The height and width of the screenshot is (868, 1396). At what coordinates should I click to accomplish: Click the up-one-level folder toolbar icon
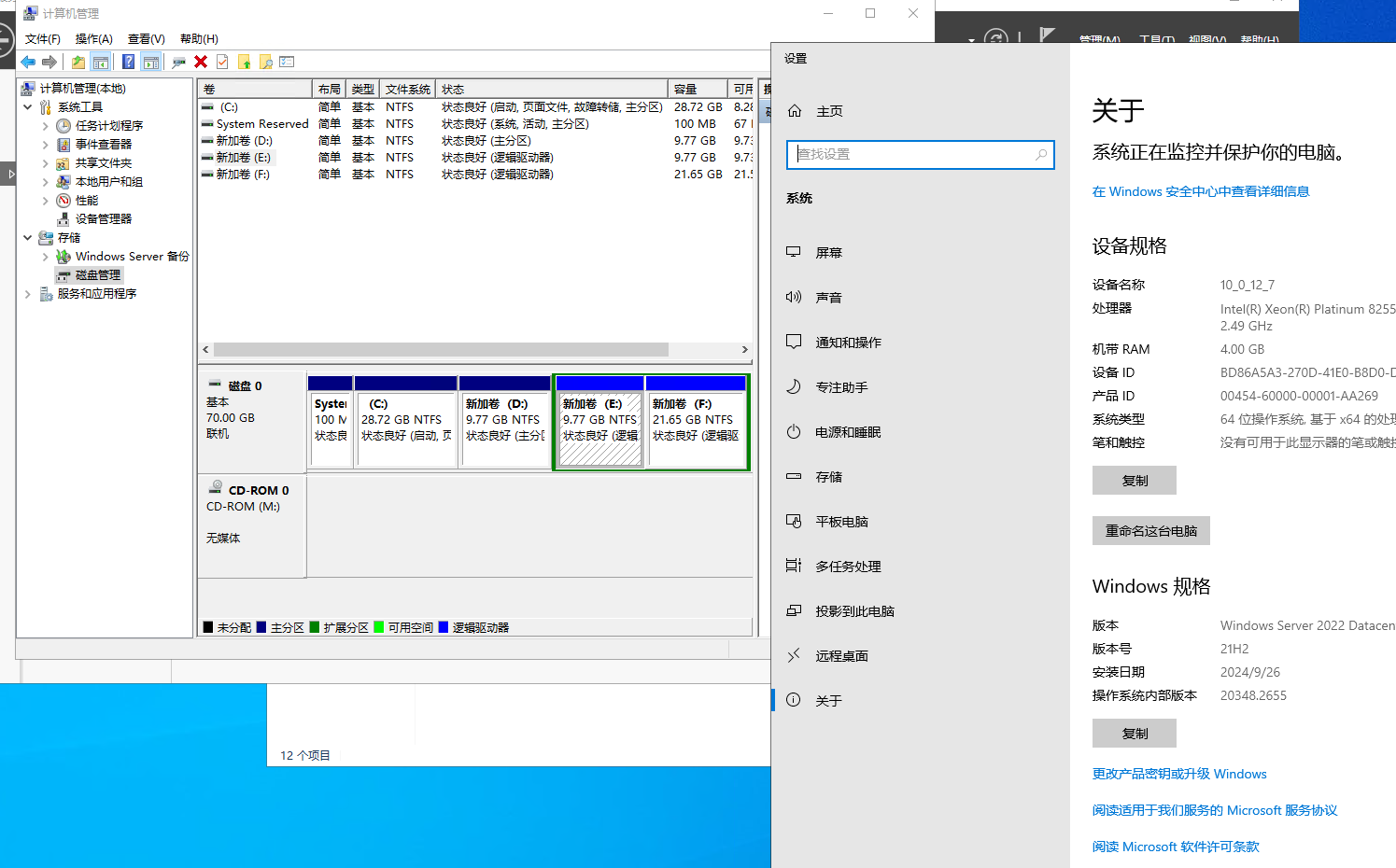[x=78, y=62]
